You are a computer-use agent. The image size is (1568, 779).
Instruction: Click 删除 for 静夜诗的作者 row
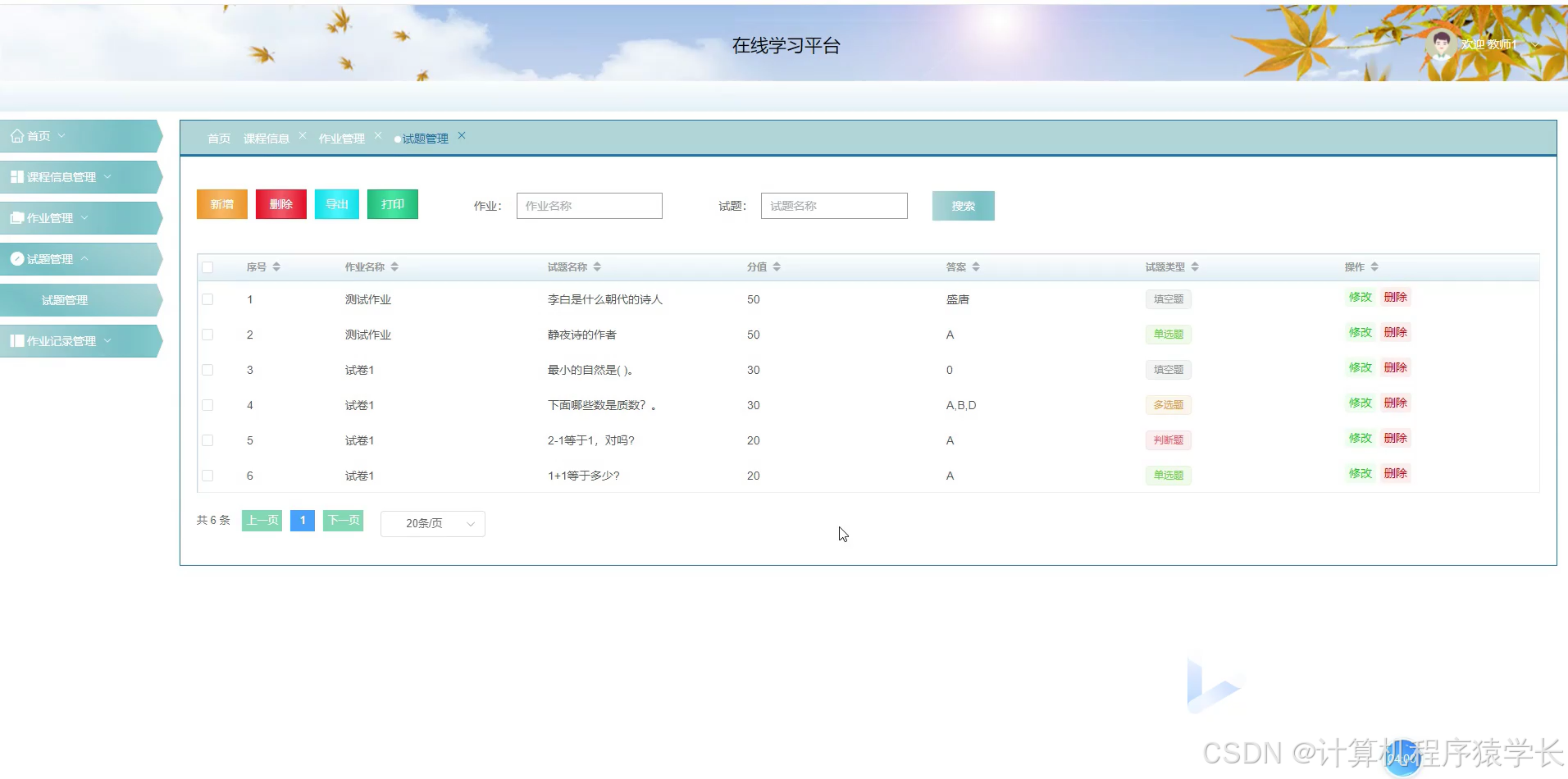pos(1396,332)
